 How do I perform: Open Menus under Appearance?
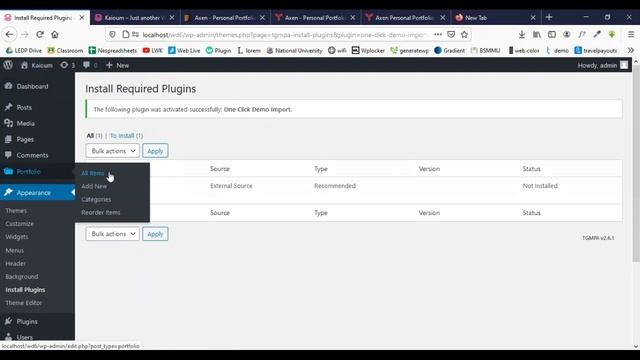coord(15,250)
